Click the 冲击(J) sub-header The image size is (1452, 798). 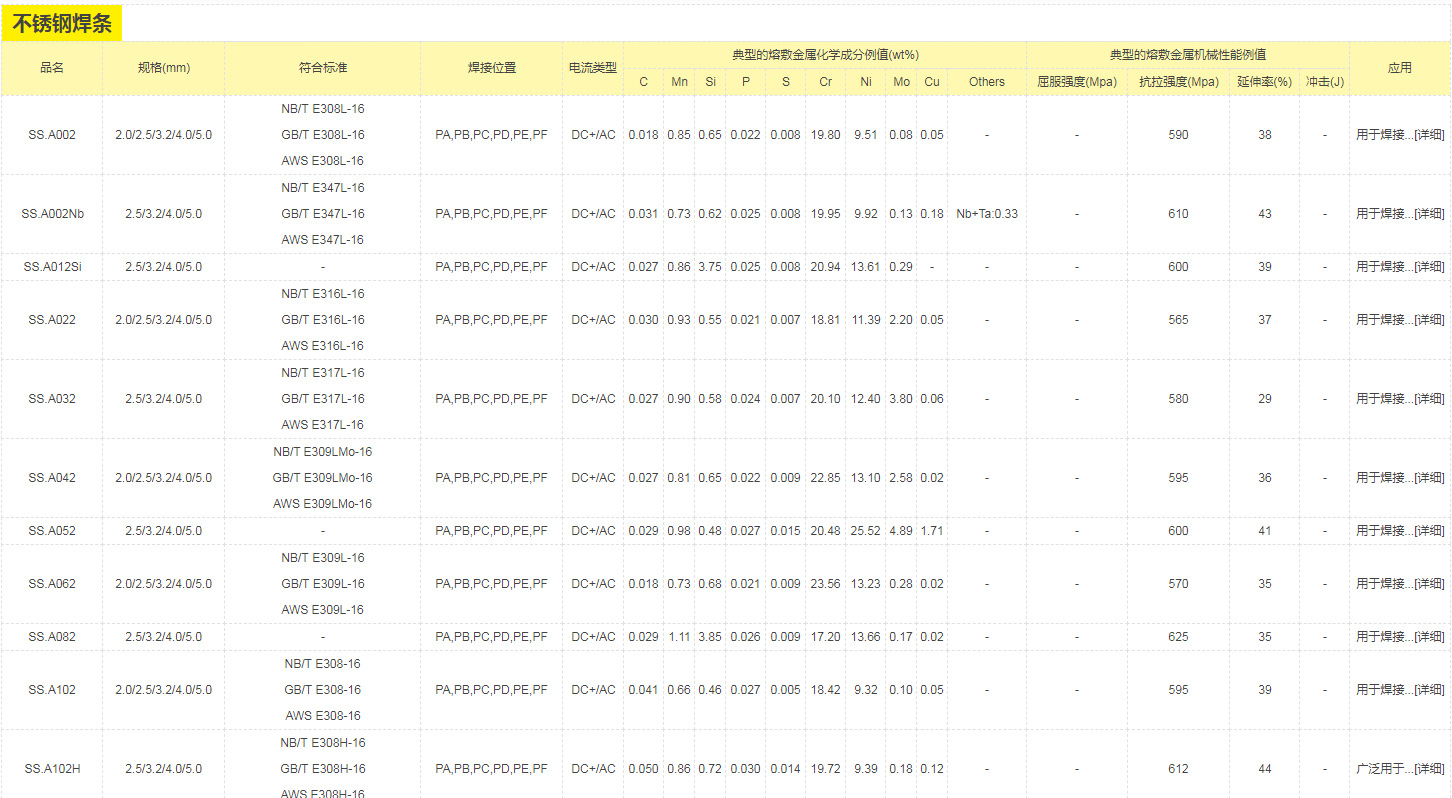click(x=1325, y=82)
